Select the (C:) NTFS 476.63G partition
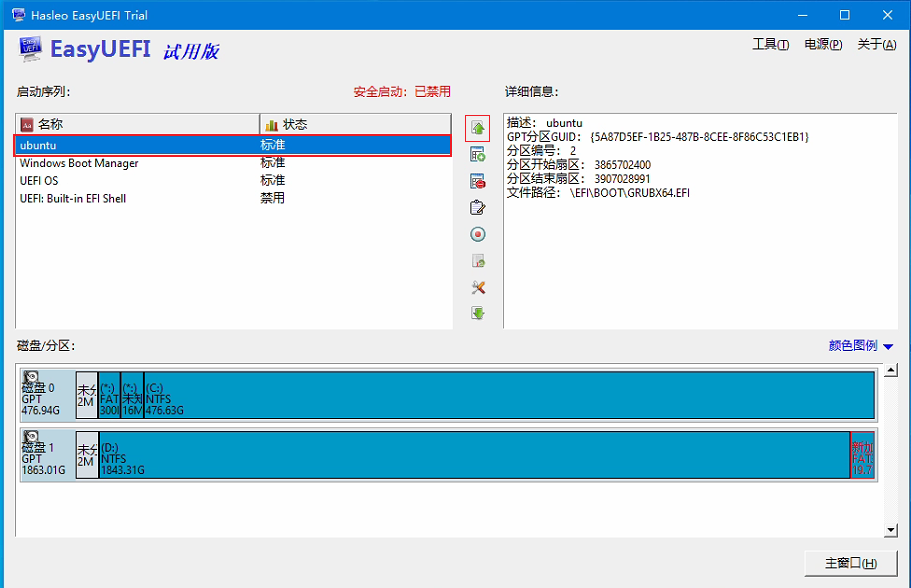Viewport: 911px width, 588px height. pyautogui.click(x=509, y=395)
